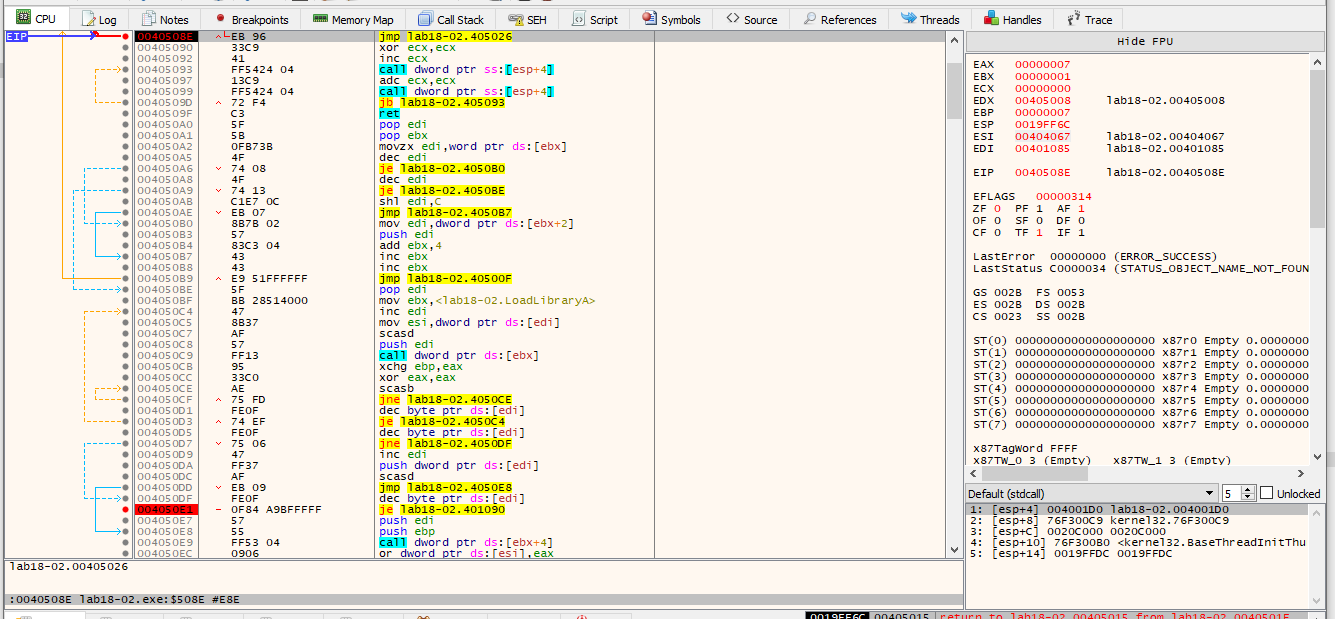Open the Trace tab
The width and height of the screenshot is (1335, 619).
pos(1090,19)
